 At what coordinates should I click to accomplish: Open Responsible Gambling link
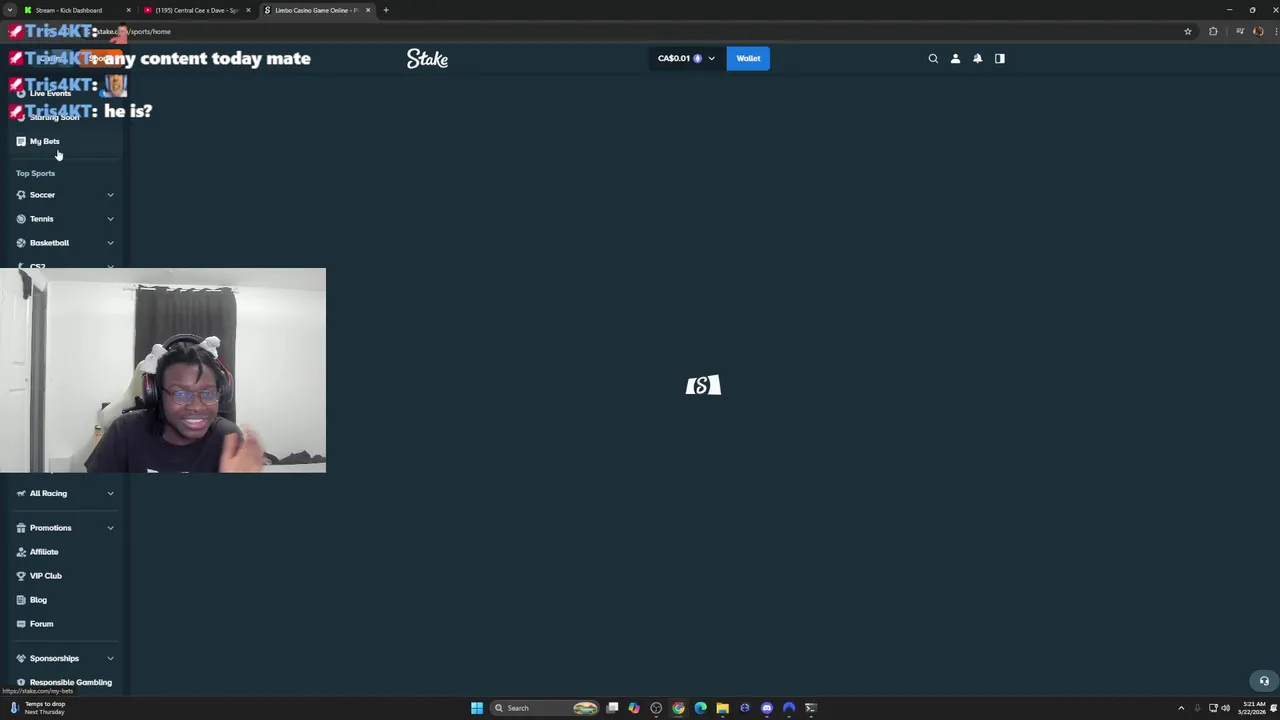pyautogui.click(x=70, y=682)
